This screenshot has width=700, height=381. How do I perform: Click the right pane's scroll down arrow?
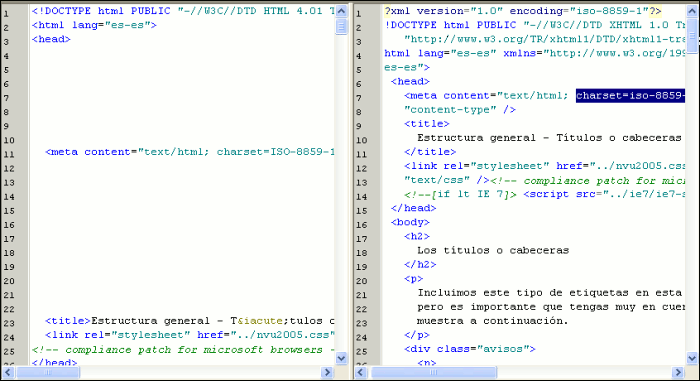coord(692,358)
